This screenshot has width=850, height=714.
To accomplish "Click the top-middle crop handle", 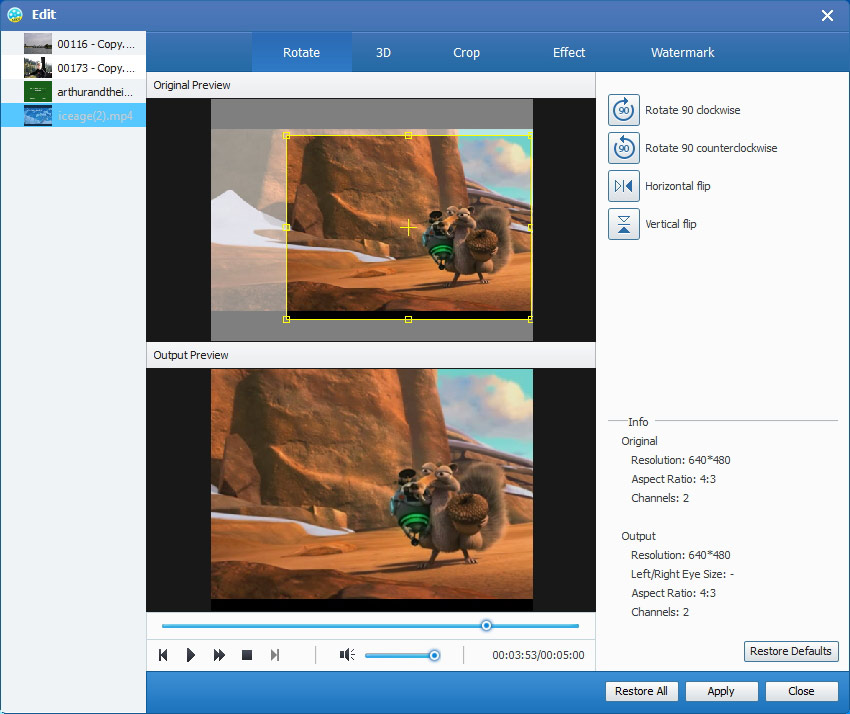I will [408, 136].
